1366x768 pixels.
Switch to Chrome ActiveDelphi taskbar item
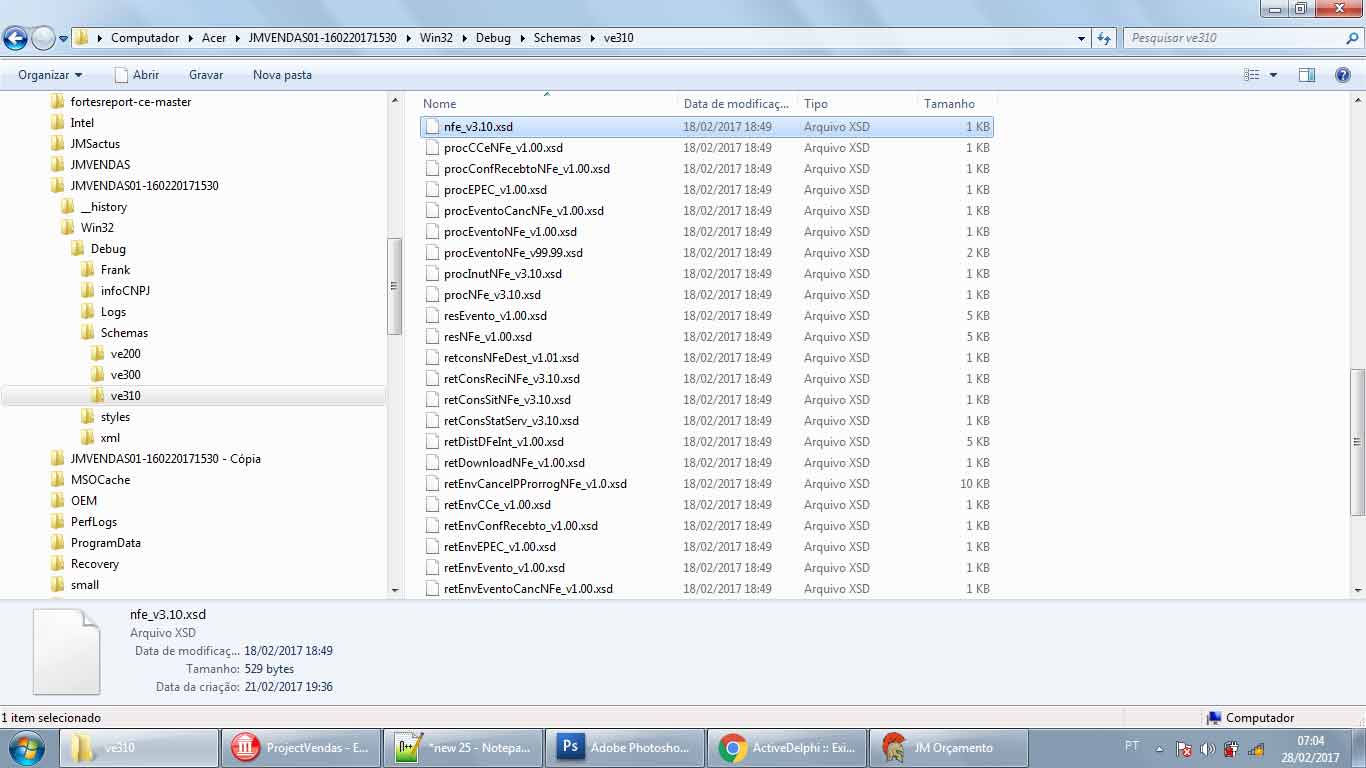(x=786, y=748)
